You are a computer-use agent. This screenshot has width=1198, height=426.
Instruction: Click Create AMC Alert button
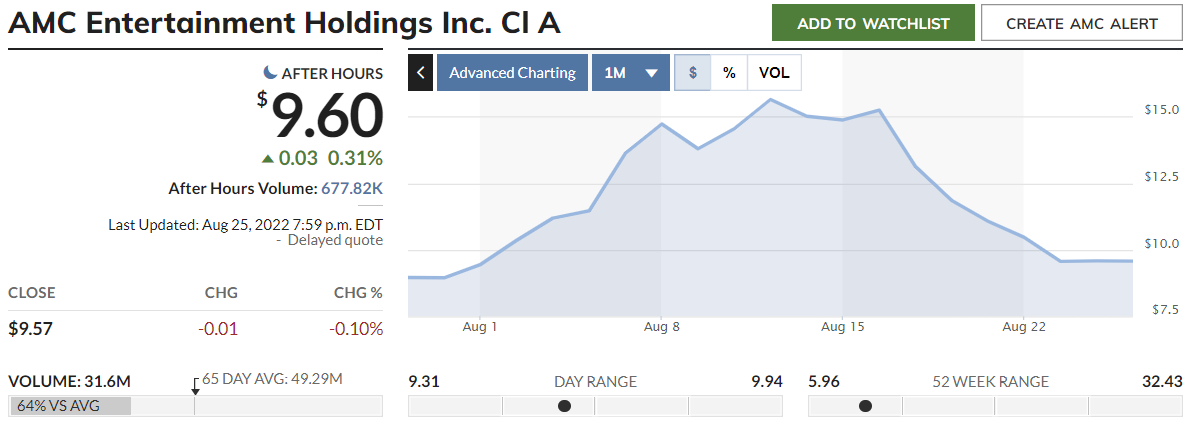(x=1081, y=23)
